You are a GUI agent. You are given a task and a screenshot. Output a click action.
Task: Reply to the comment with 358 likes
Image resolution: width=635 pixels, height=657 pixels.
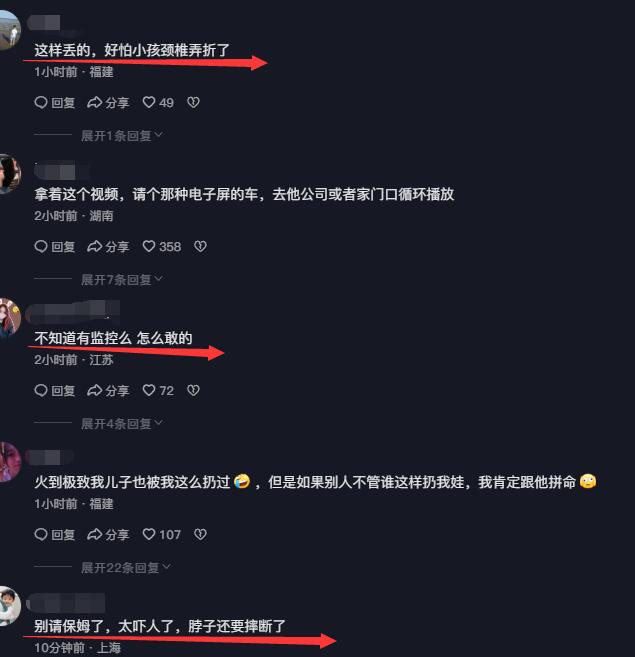point(54,246)
